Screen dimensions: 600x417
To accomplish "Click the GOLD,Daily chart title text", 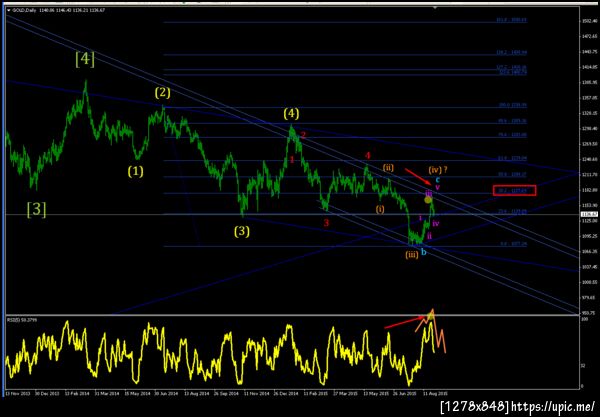I will coord(24,10).
